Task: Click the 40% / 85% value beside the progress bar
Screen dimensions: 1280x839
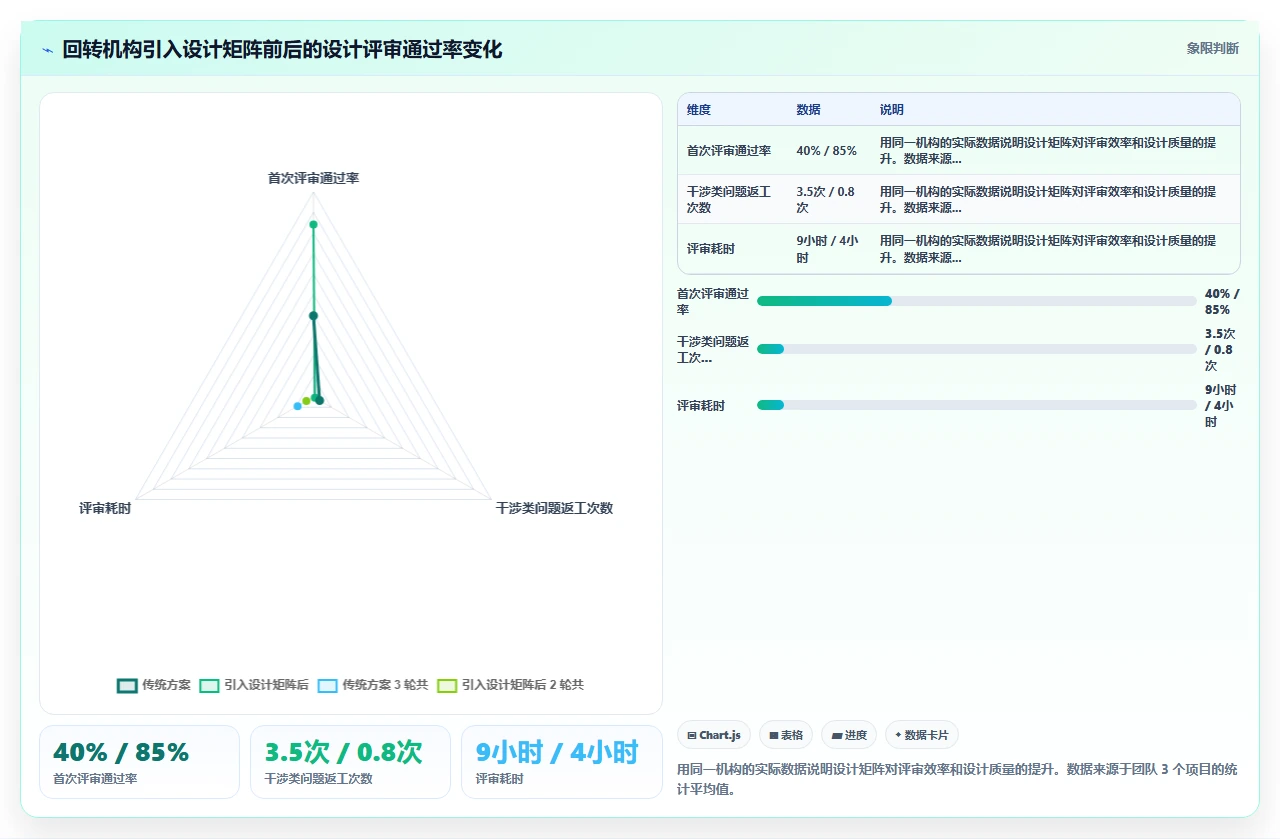Action: [1222, 301]
